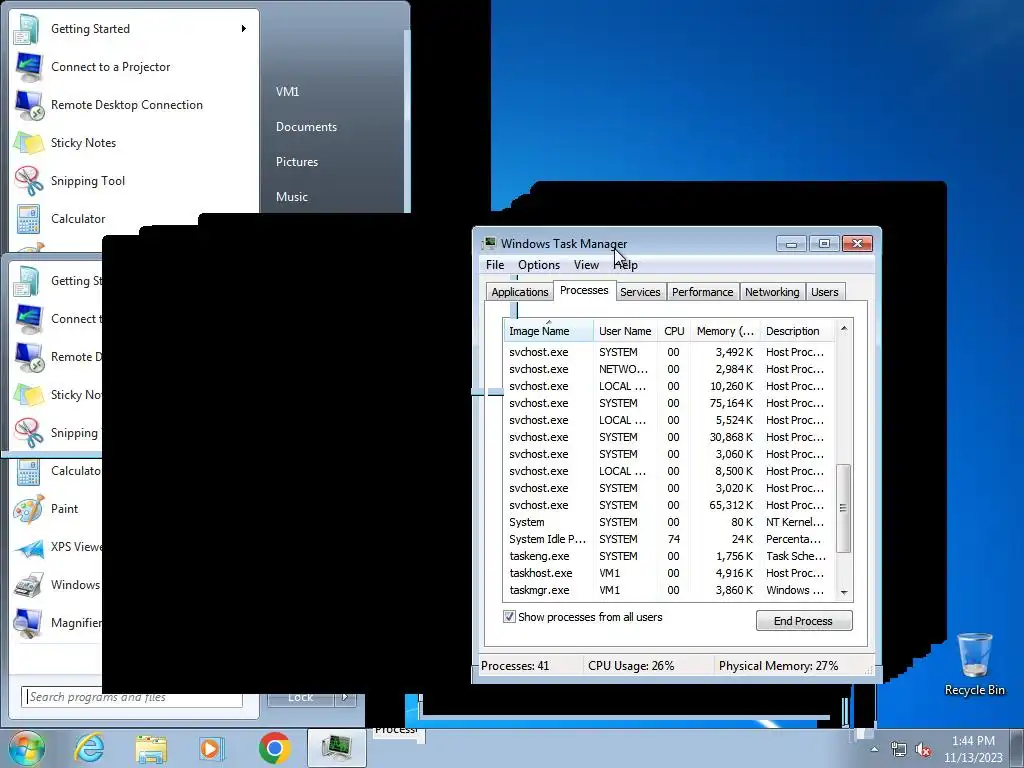The width and height of the screenshot is (1024, 768).
Task: Click the Task Manager title bar icon
Action: pyautogui.click(x=489, y=244)
